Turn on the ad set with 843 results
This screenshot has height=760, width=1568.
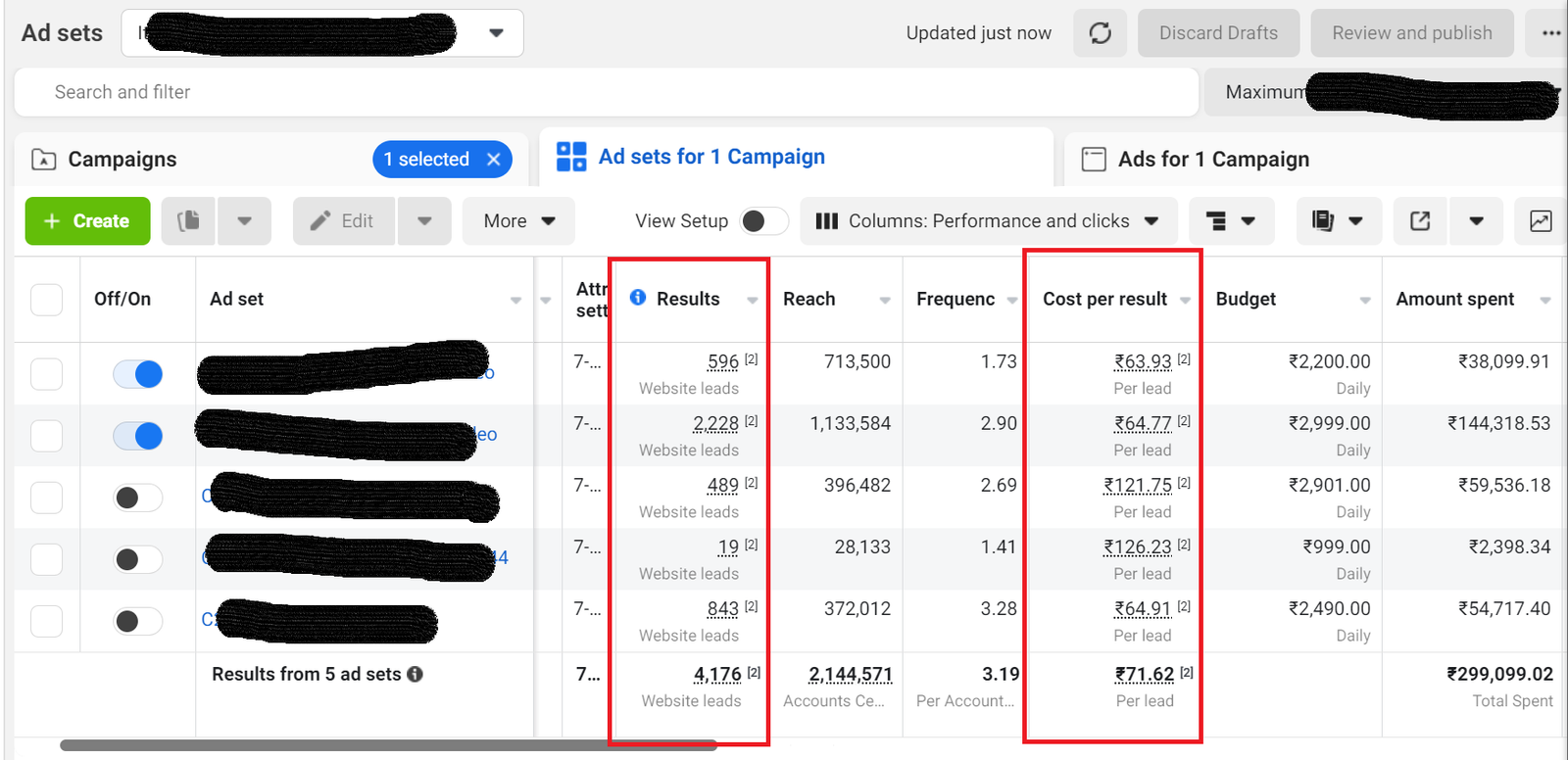pyautogui.click(x=137, y=621)
